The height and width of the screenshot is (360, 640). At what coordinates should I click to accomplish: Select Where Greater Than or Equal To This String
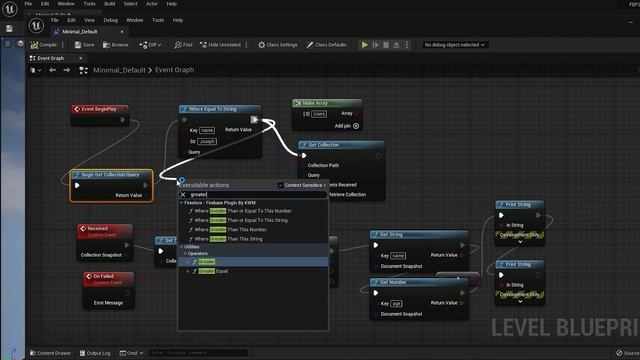pos(241,220)
